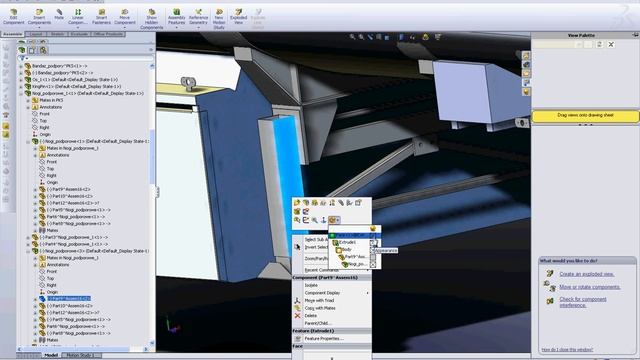The height and width of the screenshot is (360, 640).
Task: Click Zoom to Area in view toolbar
Action: coord(361,37)
